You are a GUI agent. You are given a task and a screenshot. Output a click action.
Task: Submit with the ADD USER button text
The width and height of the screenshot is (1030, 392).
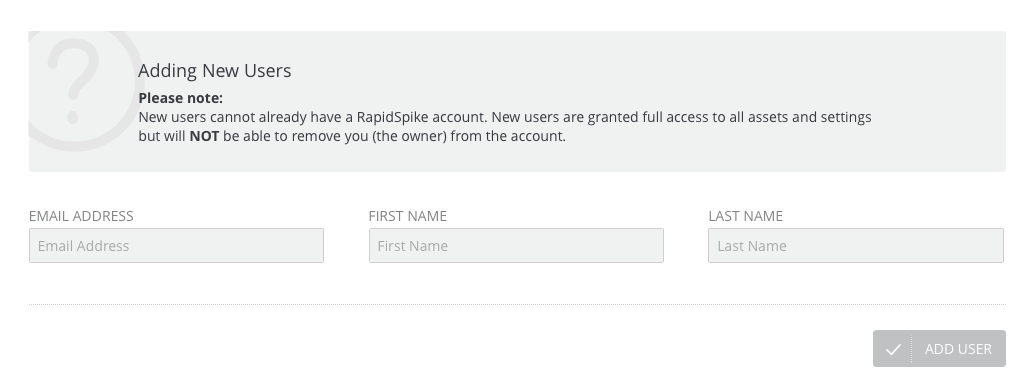(958, 349)
